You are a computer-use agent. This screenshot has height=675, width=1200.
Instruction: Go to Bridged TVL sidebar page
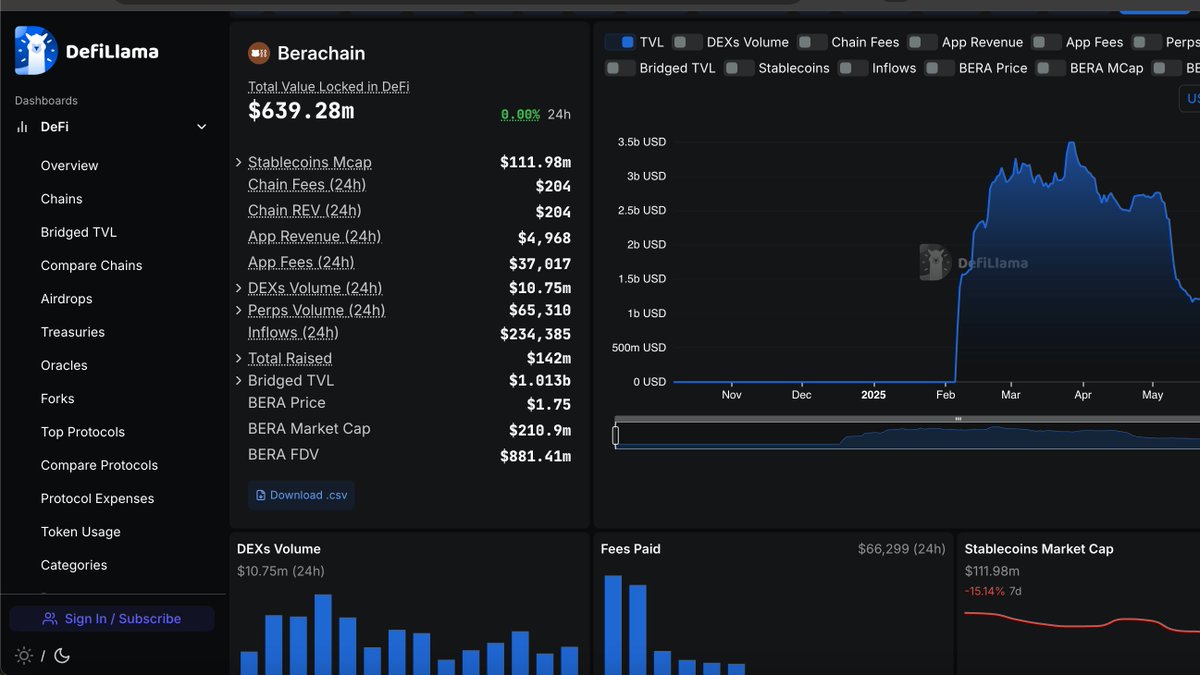click(79, 232)
